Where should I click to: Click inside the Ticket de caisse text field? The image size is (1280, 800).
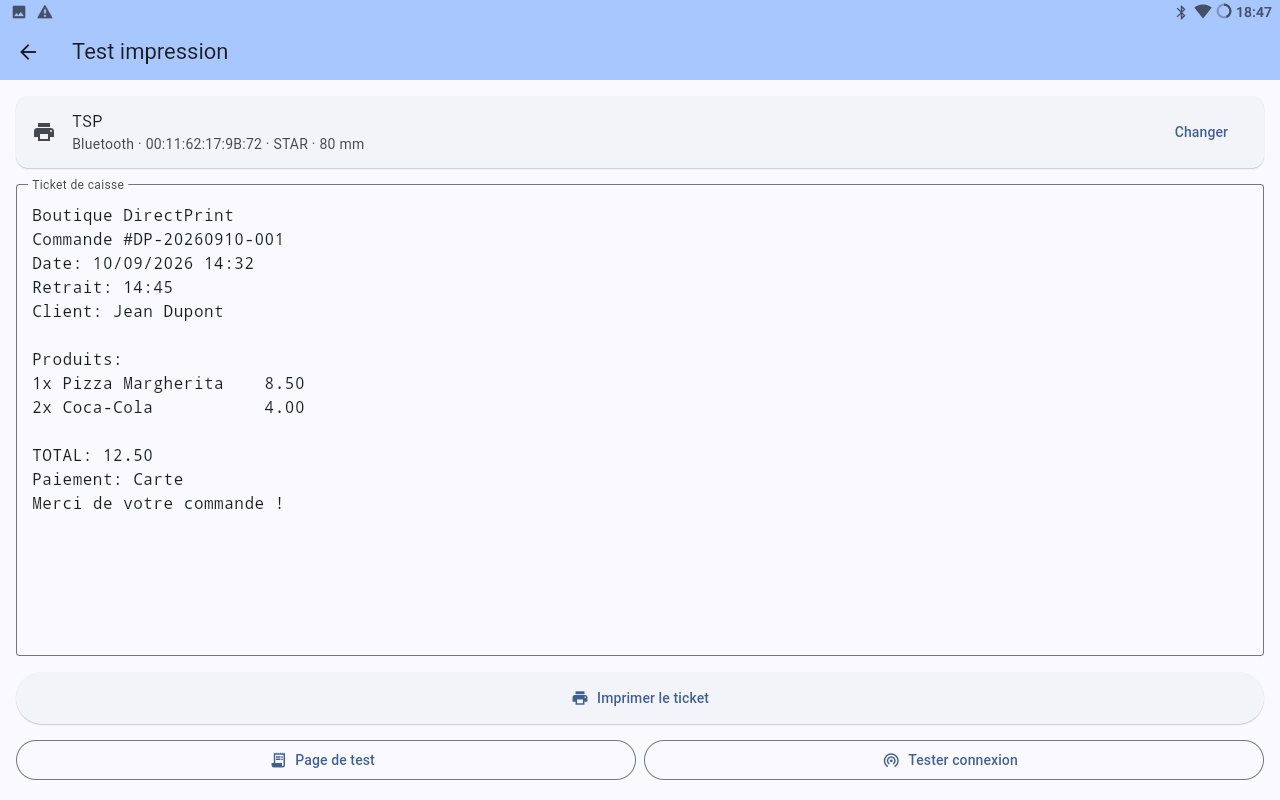[x=640, y=420]
